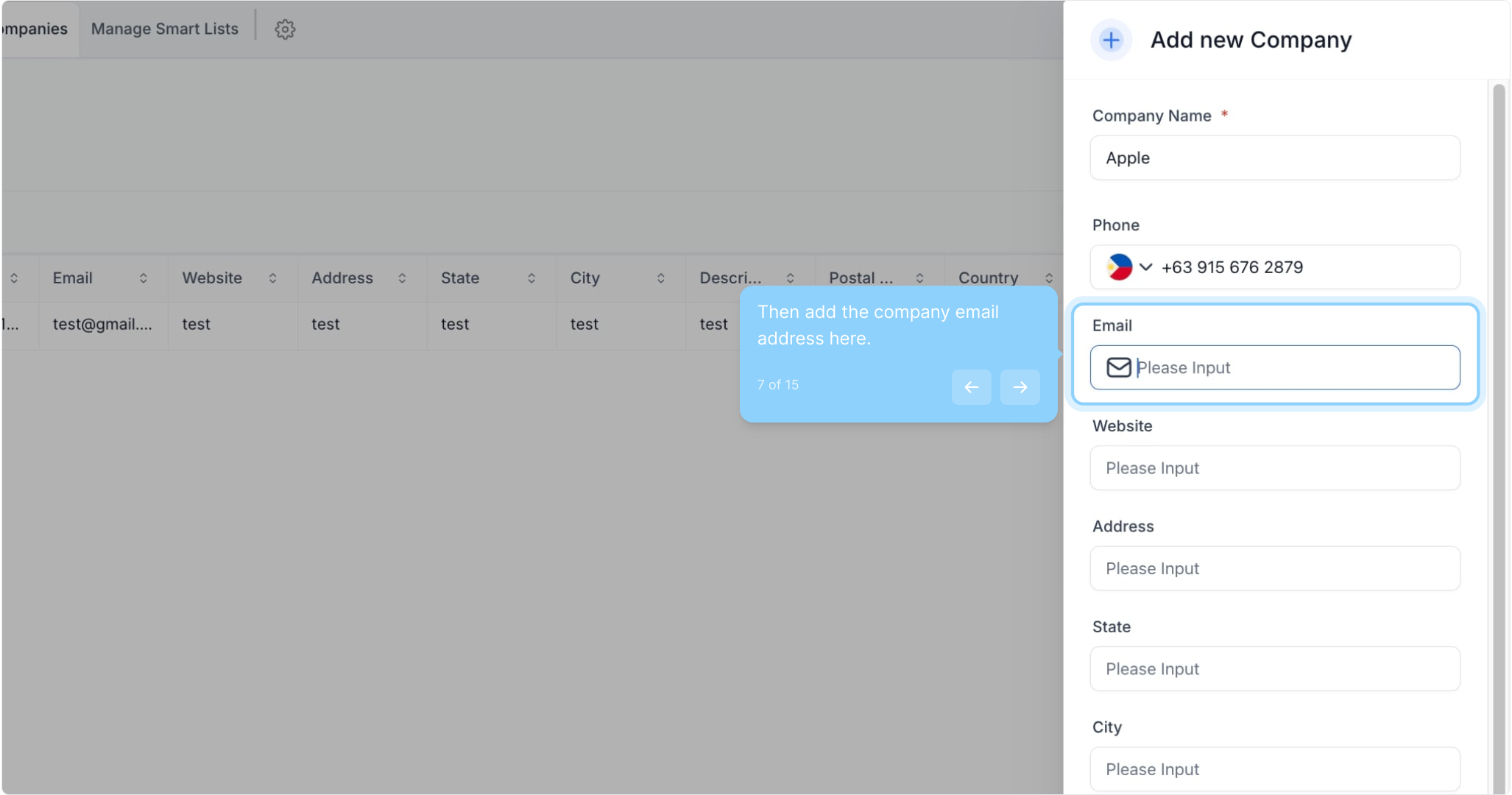The height and width of the screenshot is (795, 1512).
Task: Sort by Website column arrows
Action: click(x=273, y=278)
